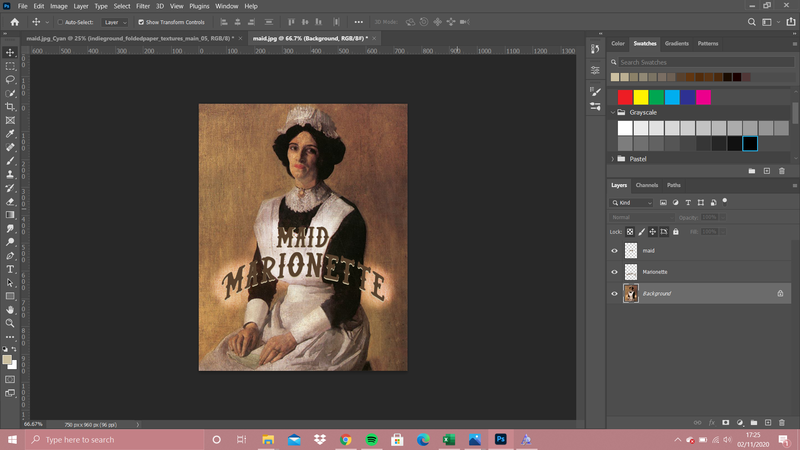This screenshot has height=450, width=800.
Task: Switch to the Channels tab
Action: click(646, 185)
